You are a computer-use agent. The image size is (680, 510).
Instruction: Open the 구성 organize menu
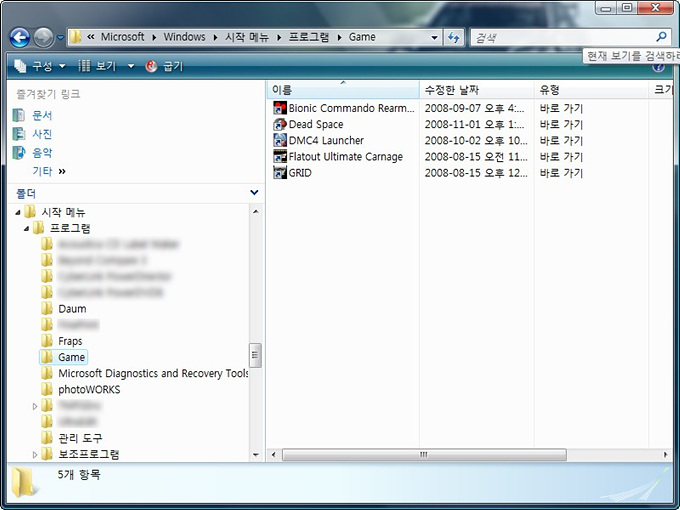point(40,66)
